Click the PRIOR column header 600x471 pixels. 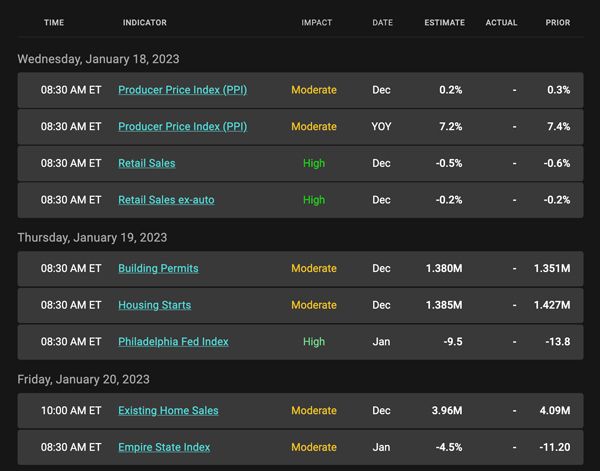click(558, 23)
